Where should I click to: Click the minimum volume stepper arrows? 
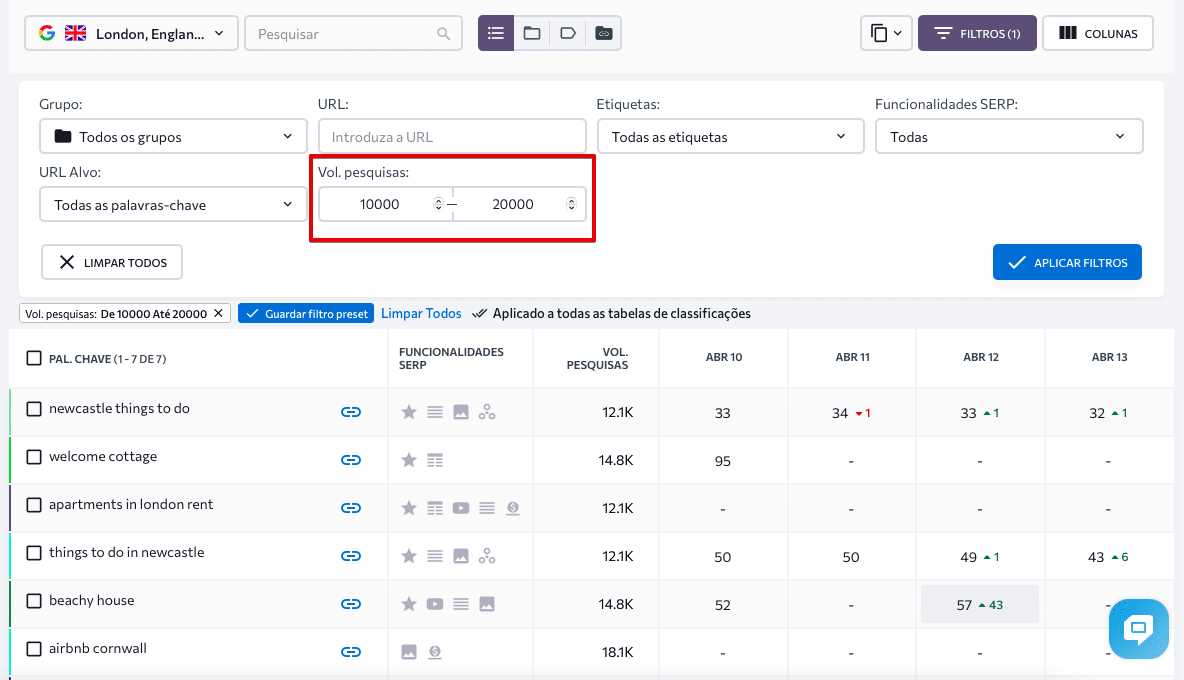point(438,205)
